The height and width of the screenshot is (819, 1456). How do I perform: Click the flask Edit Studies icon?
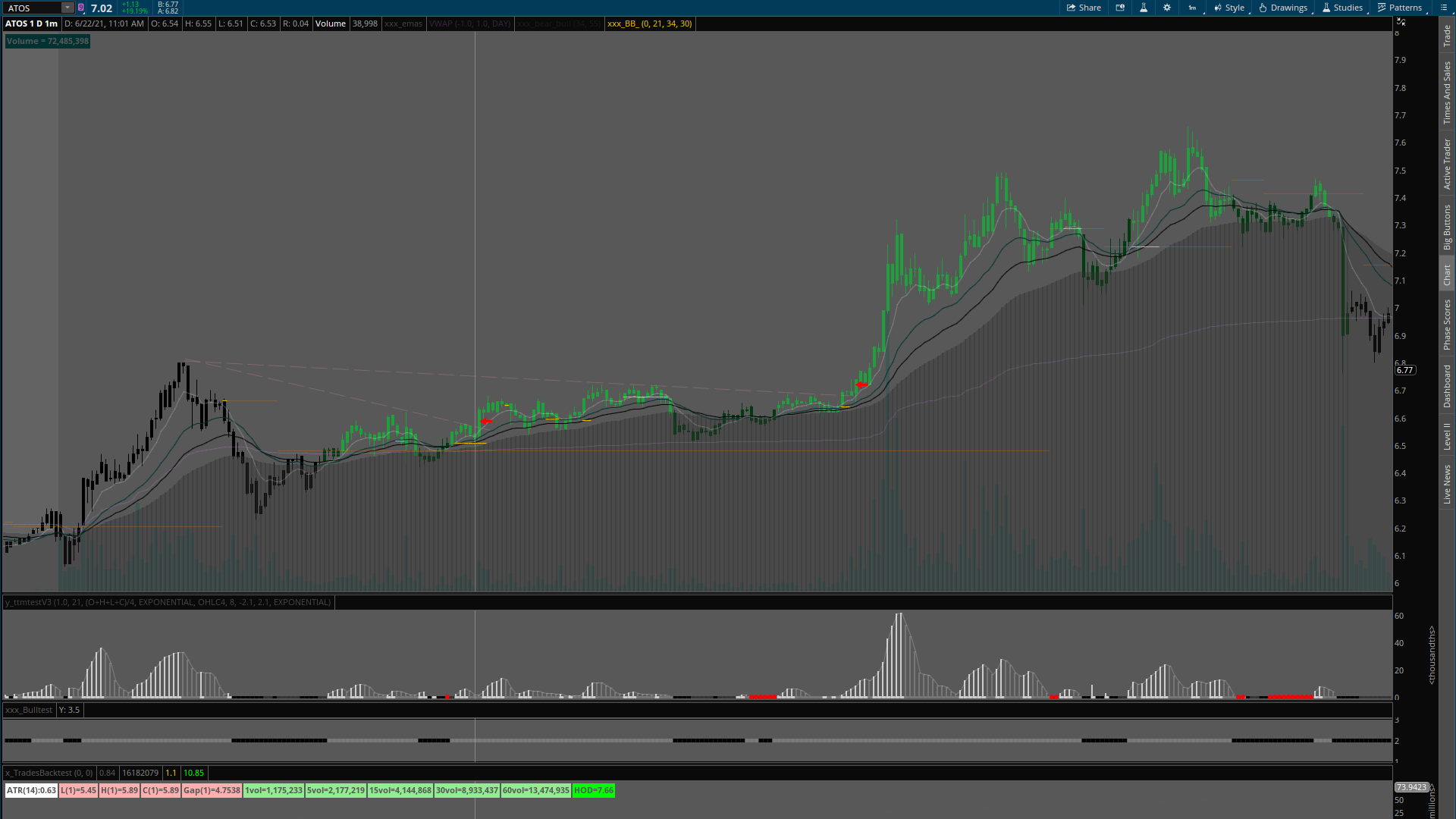click(1144, 8)
